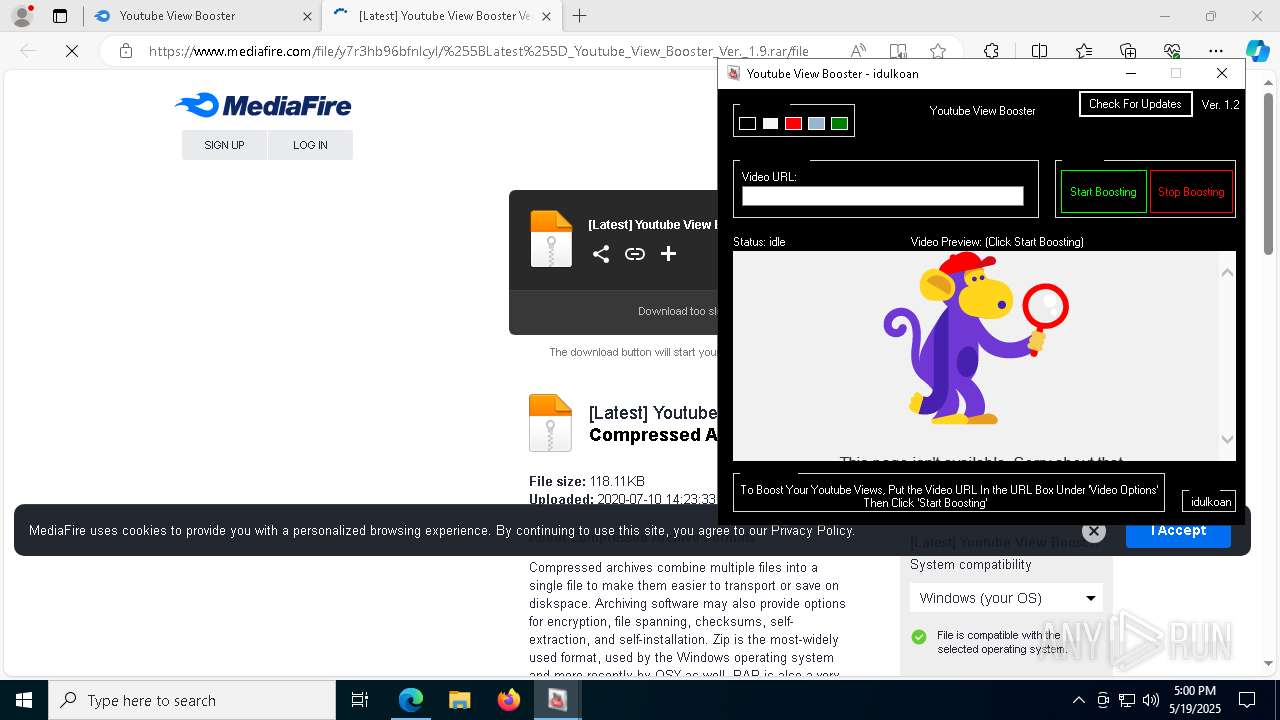Select the black color swatch in Youtube View Booster
Screen dimensions: 1280x720
[747, 124]
